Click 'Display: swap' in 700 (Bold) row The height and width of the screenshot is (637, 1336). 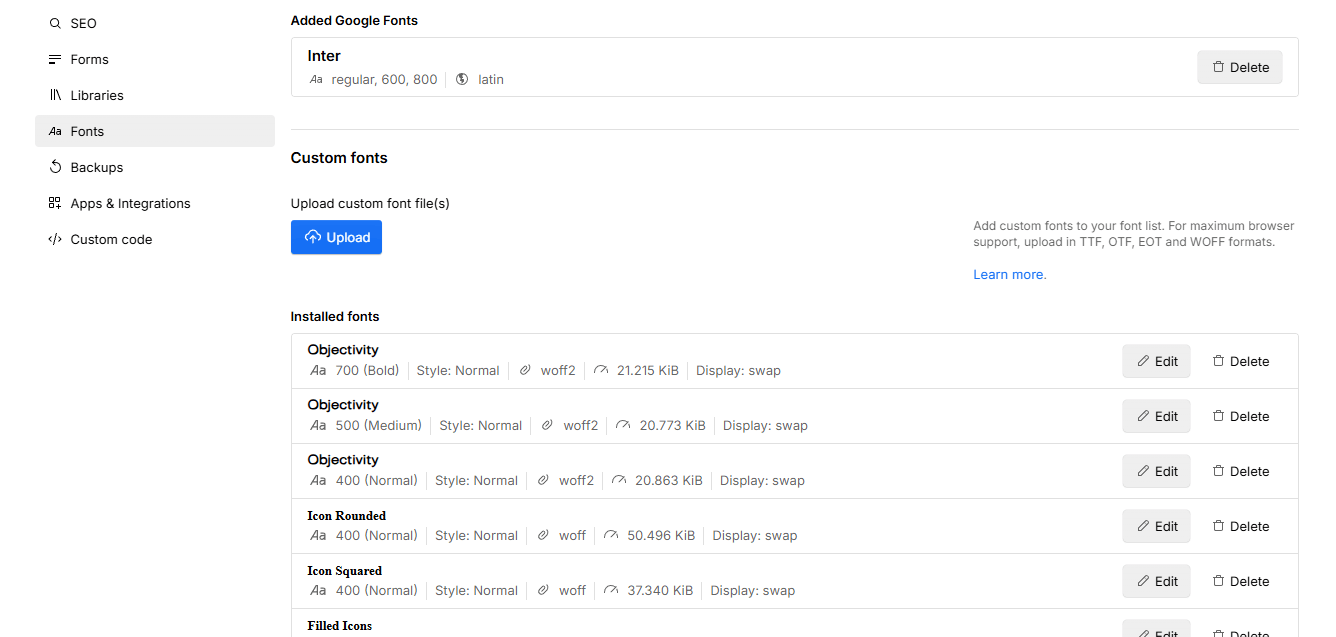(x=738, y=370)
